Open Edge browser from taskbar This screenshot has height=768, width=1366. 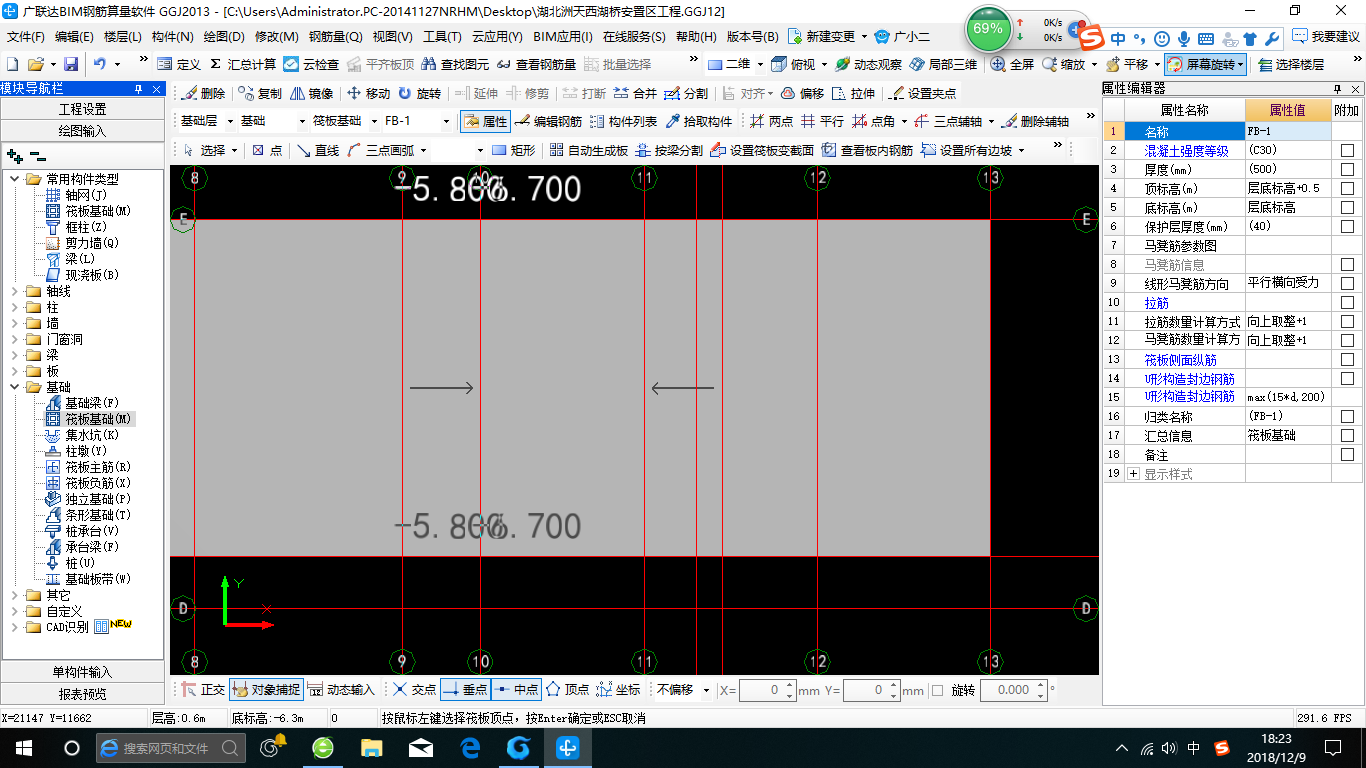tap(470, 747)
